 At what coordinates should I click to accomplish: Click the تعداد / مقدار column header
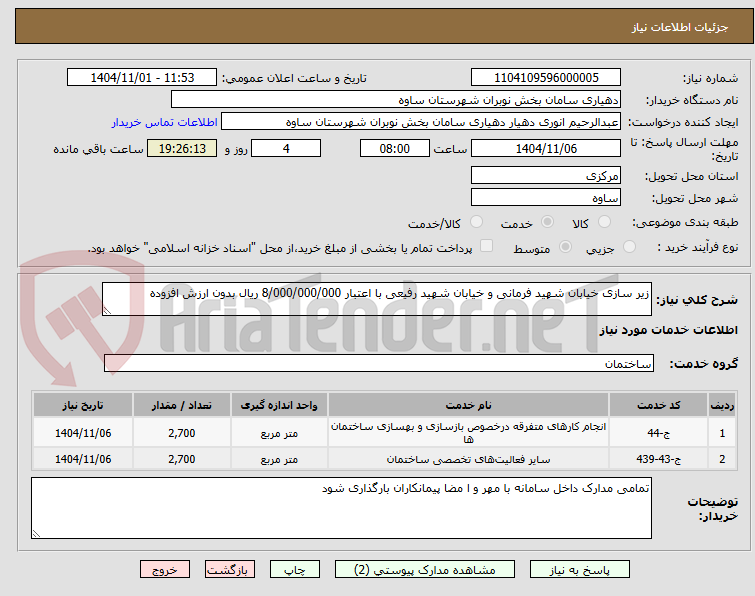pos(182,405)
